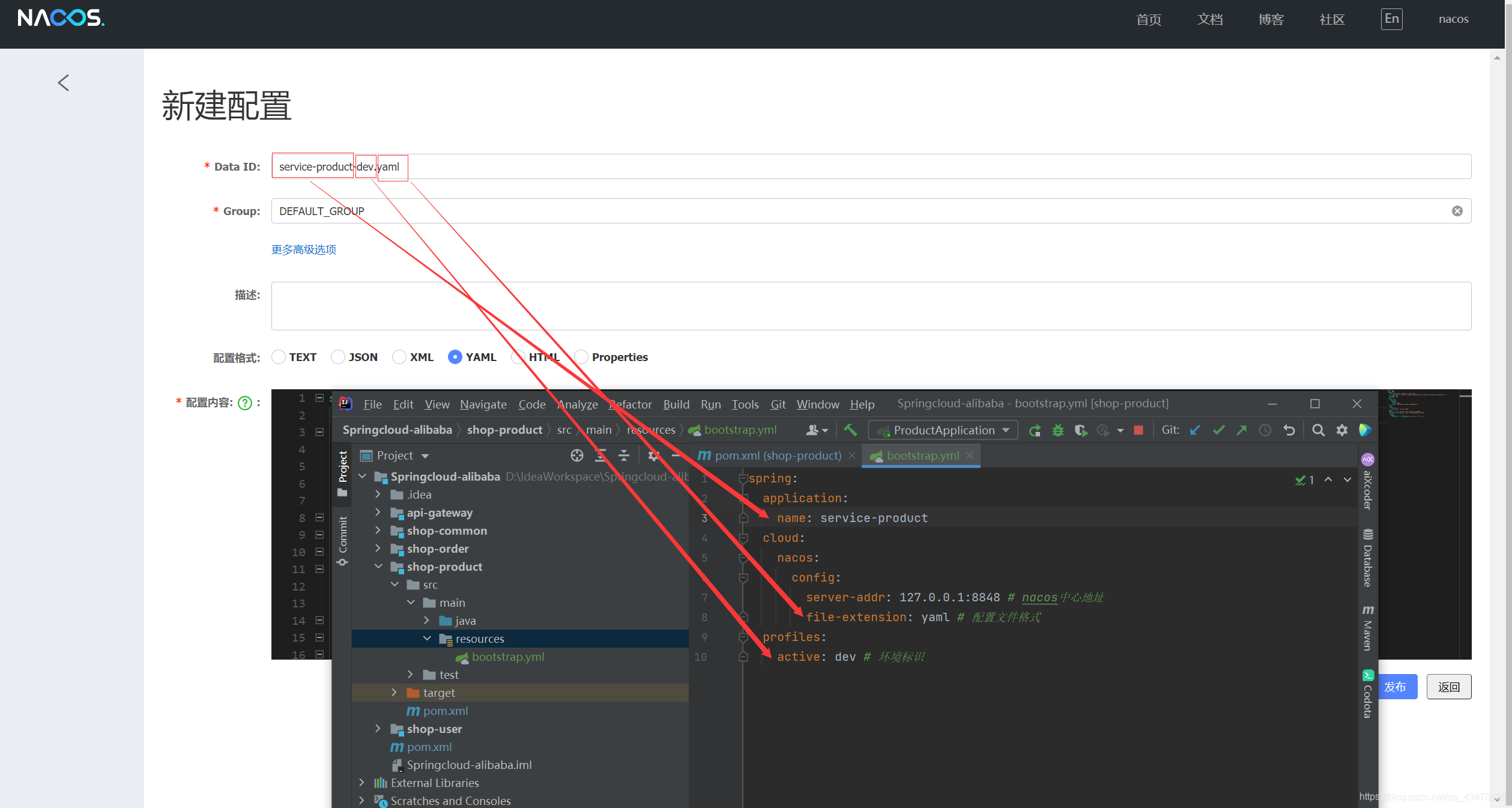Viewport: 1512px width, 808px height.
Task: Open the Navigate menu
Action: pos(483,404)
